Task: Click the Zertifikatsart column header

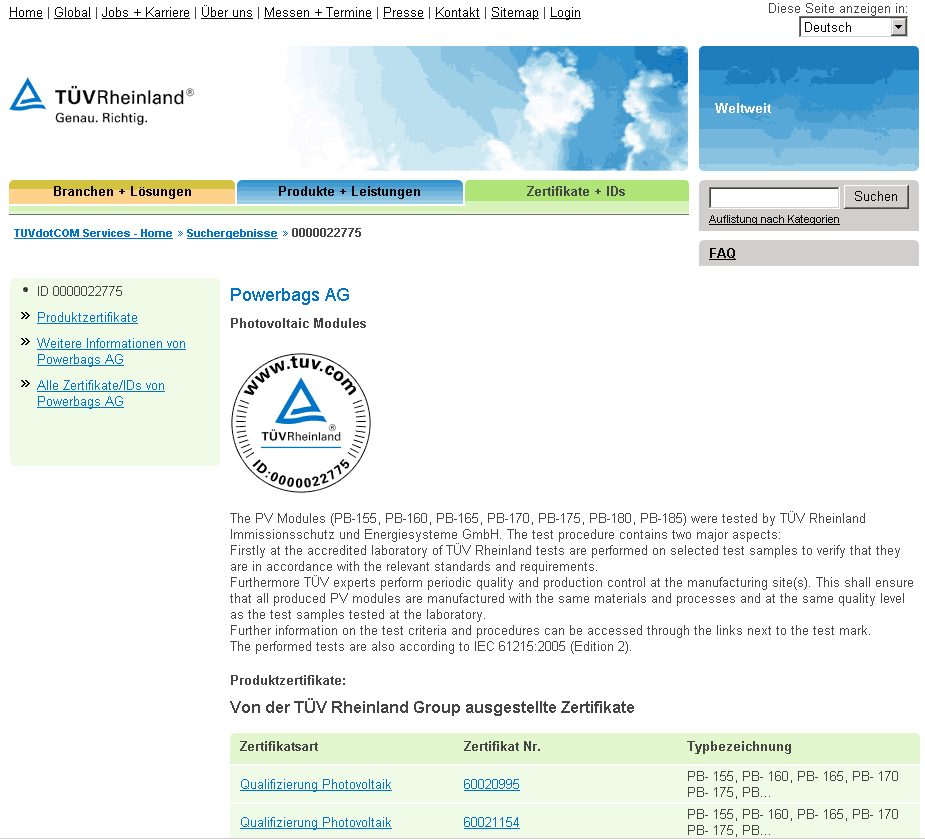Action: 279,746
